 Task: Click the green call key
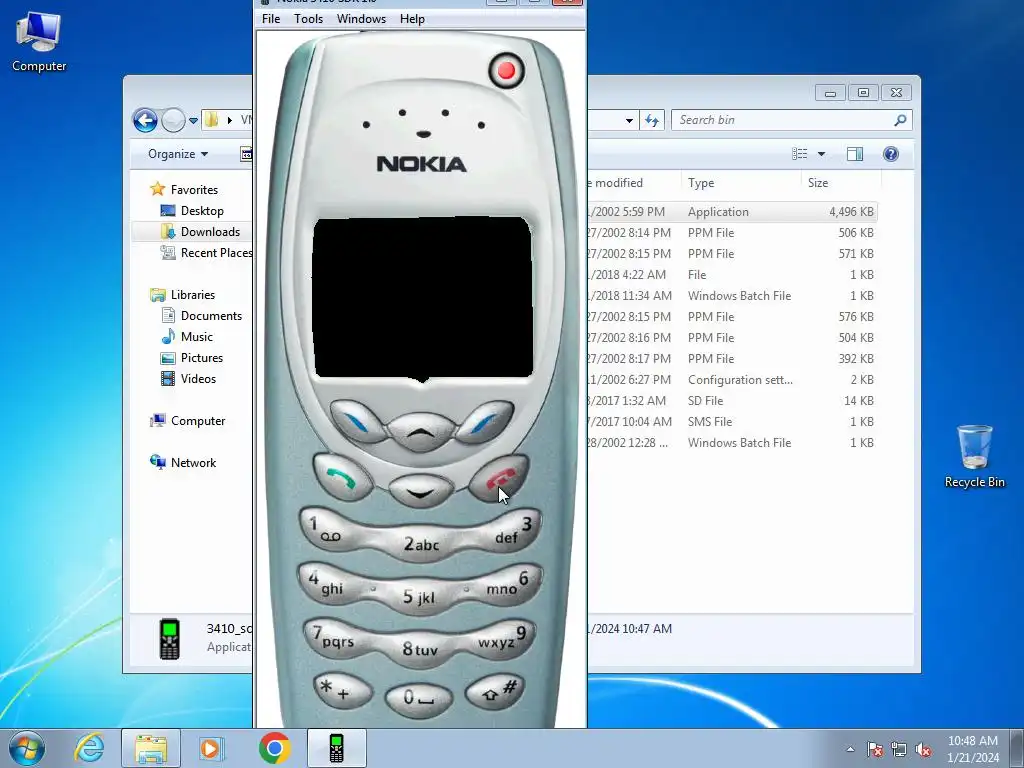coord(342,478)
